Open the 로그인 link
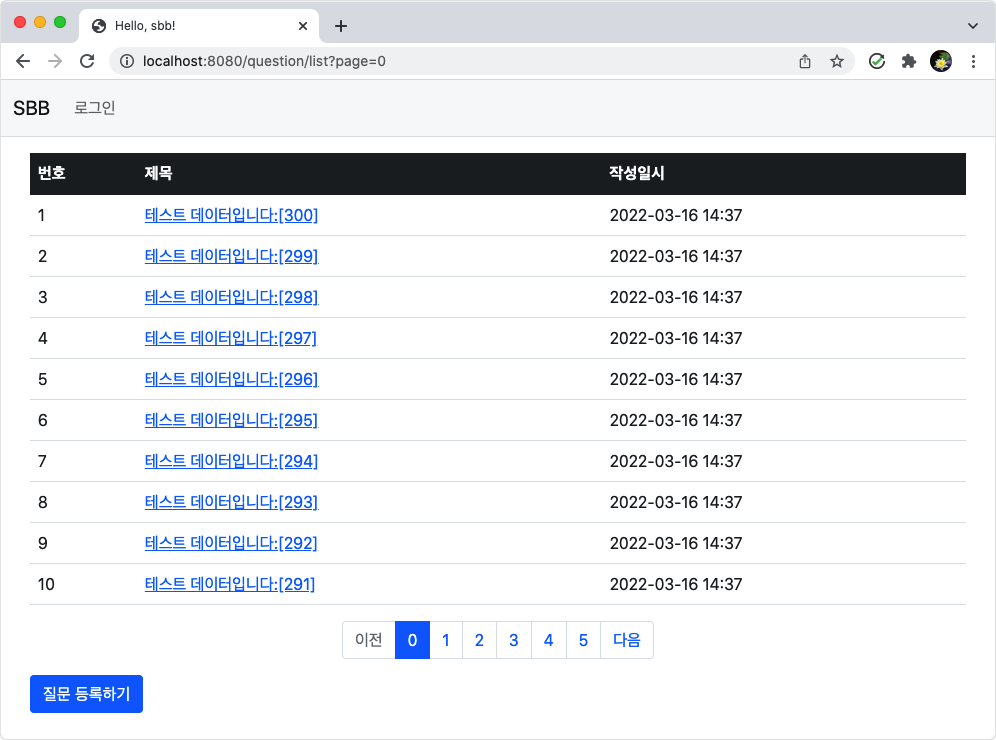This screenshot has width=996, height=740. pos(94,107)
